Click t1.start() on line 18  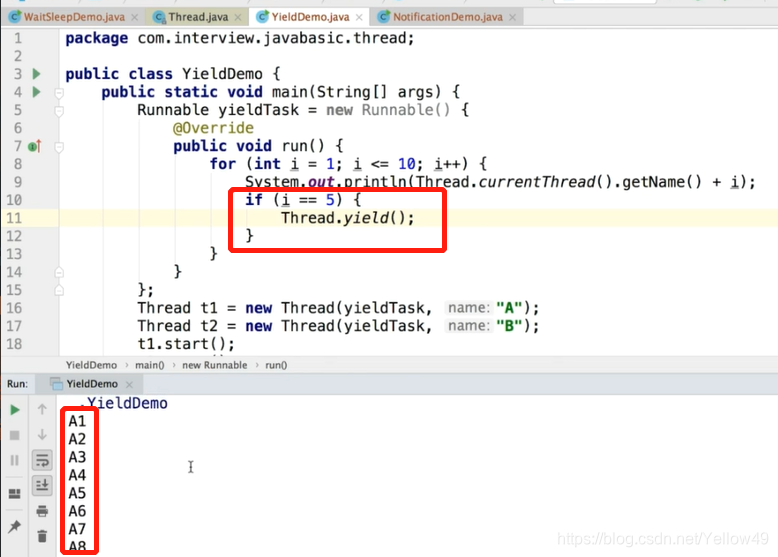pyautogui.click(x=186, y=344)
